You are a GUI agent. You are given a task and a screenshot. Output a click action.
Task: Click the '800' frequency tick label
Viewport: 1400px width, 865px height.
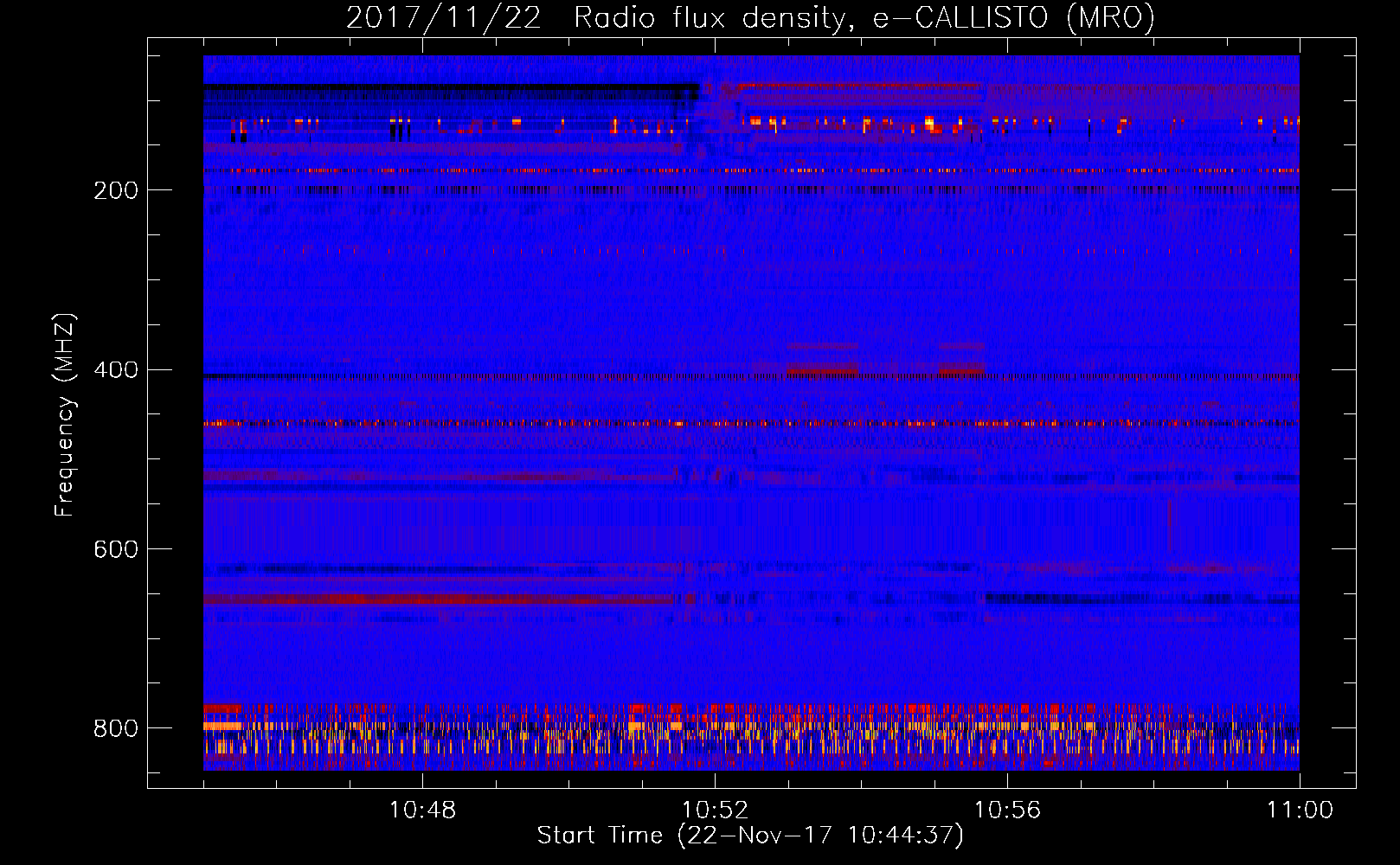click(116, 728)
